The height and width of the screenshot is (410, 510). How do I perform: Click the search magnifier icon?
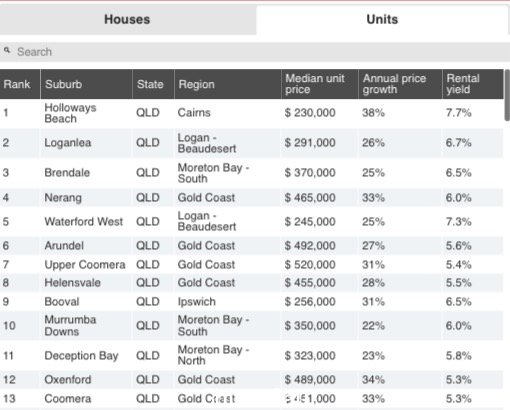point(7,50)
